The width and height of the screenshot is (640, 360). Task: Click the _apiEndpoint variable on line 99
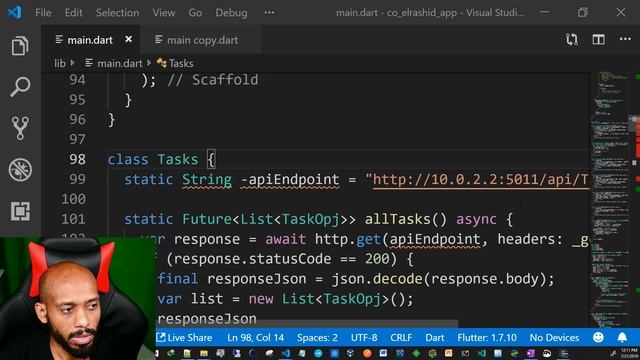[290, 180]
